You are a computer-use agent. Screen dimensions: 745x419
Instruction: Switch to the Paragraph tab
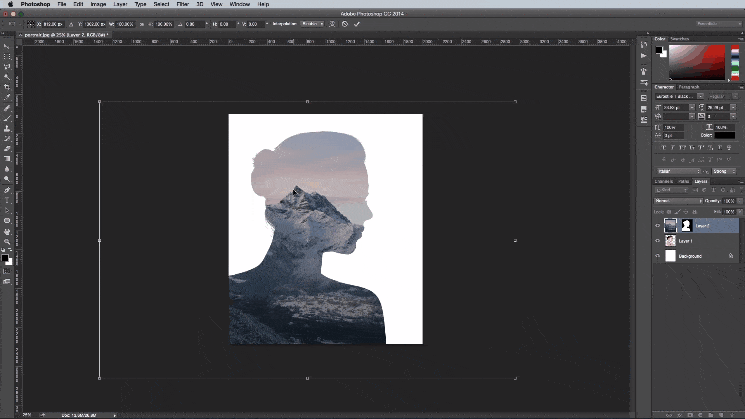[x=689, y=87]
